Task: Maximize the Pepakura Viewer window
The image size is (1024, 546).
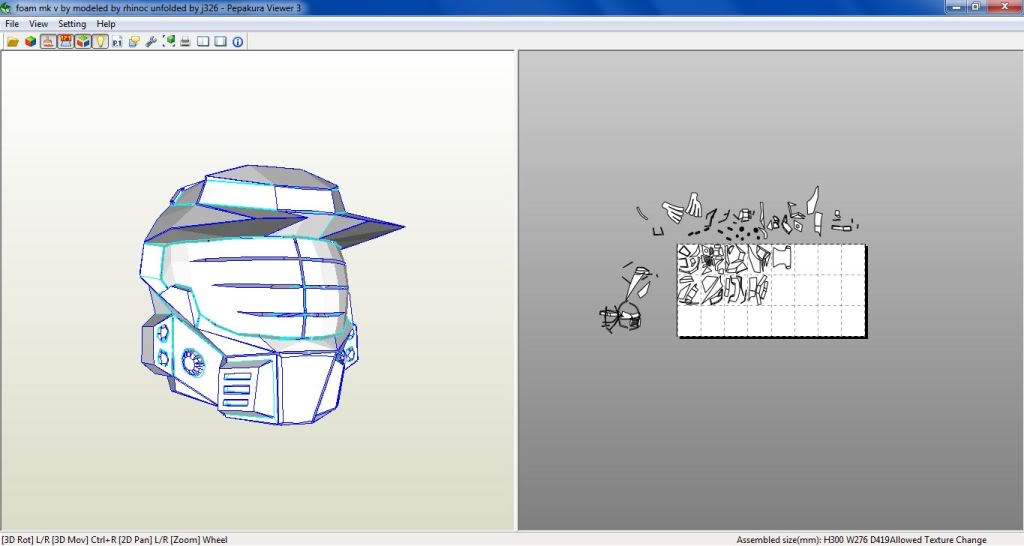Action: 976,7
